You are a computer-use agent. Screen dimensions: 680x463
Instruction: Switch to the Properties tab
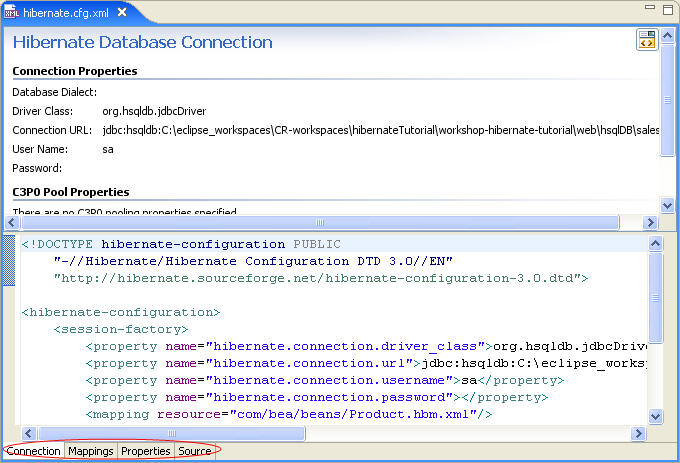pos(146,451)
